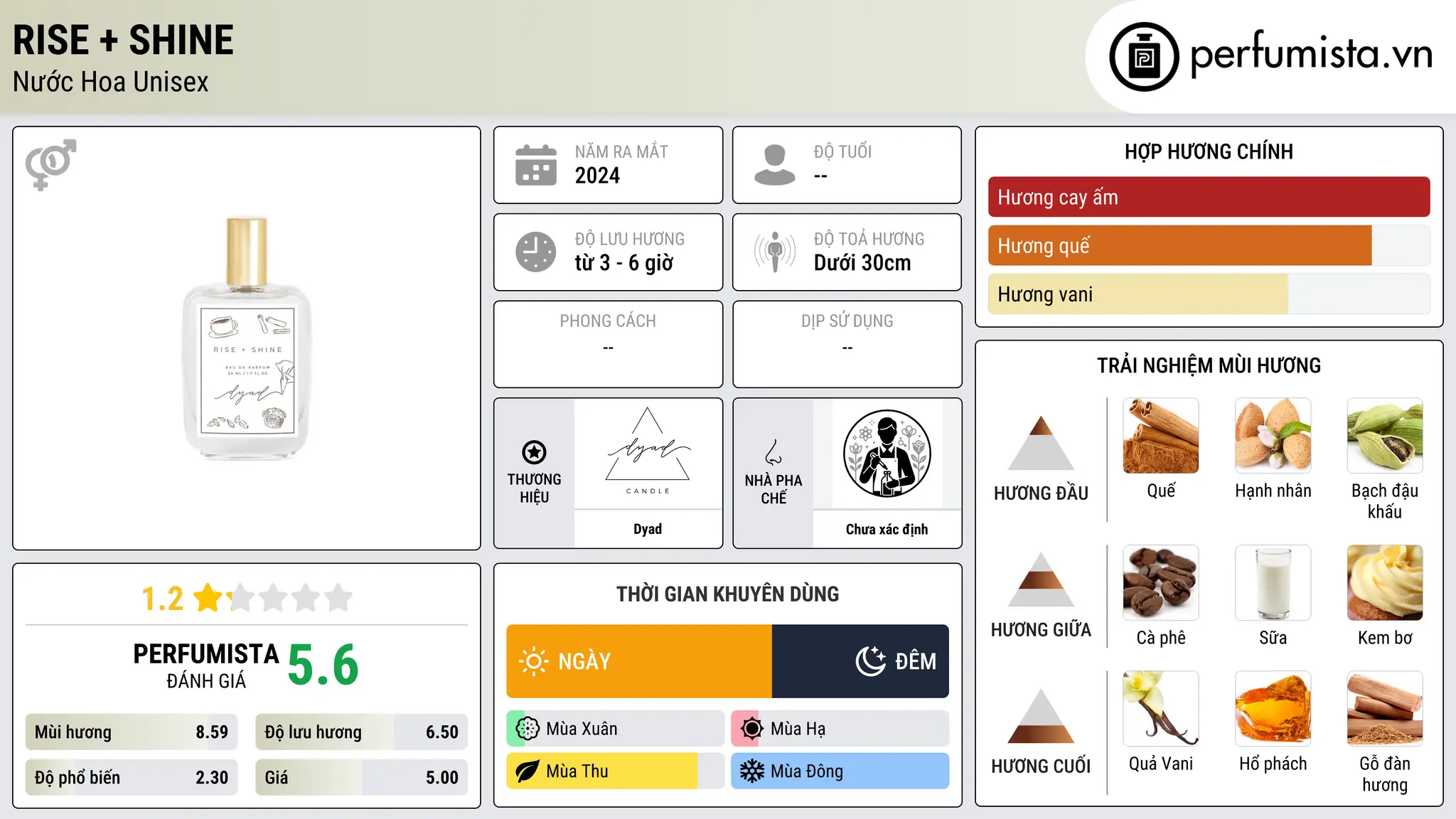Click the nose icon above Nhà pha chế
Viewport: 1456px width, 819px height.
(773, 452)
